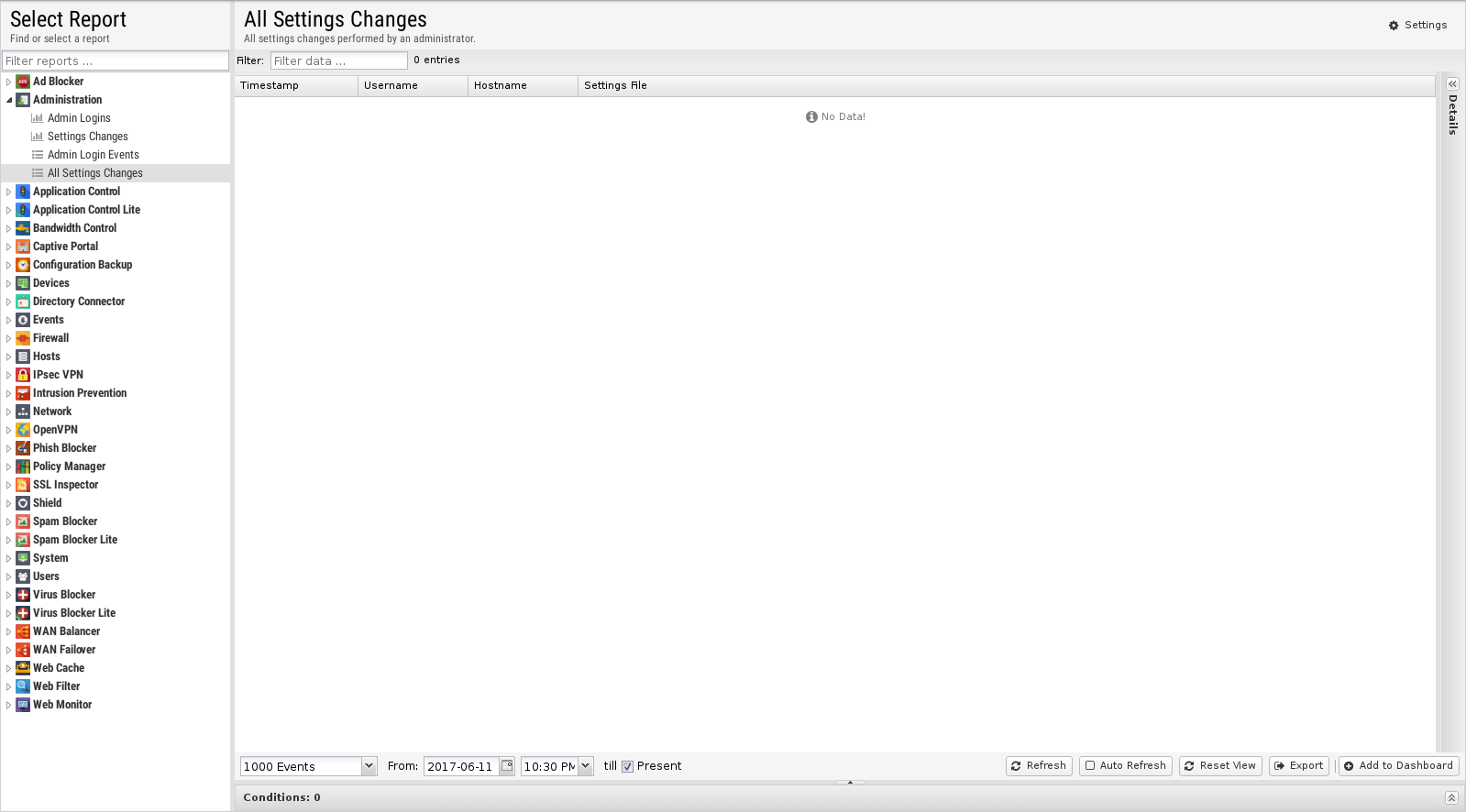The width and height of the screenshot is (1466, 812).
Task: Click the Reset View button
Action: coord(1220,766)
